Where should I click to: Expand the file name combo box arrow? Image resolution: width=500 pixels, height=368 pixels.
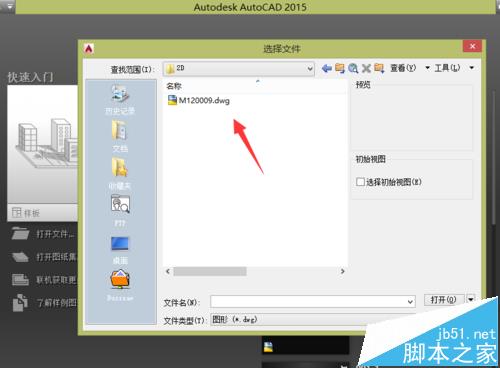tap(410, 302)
